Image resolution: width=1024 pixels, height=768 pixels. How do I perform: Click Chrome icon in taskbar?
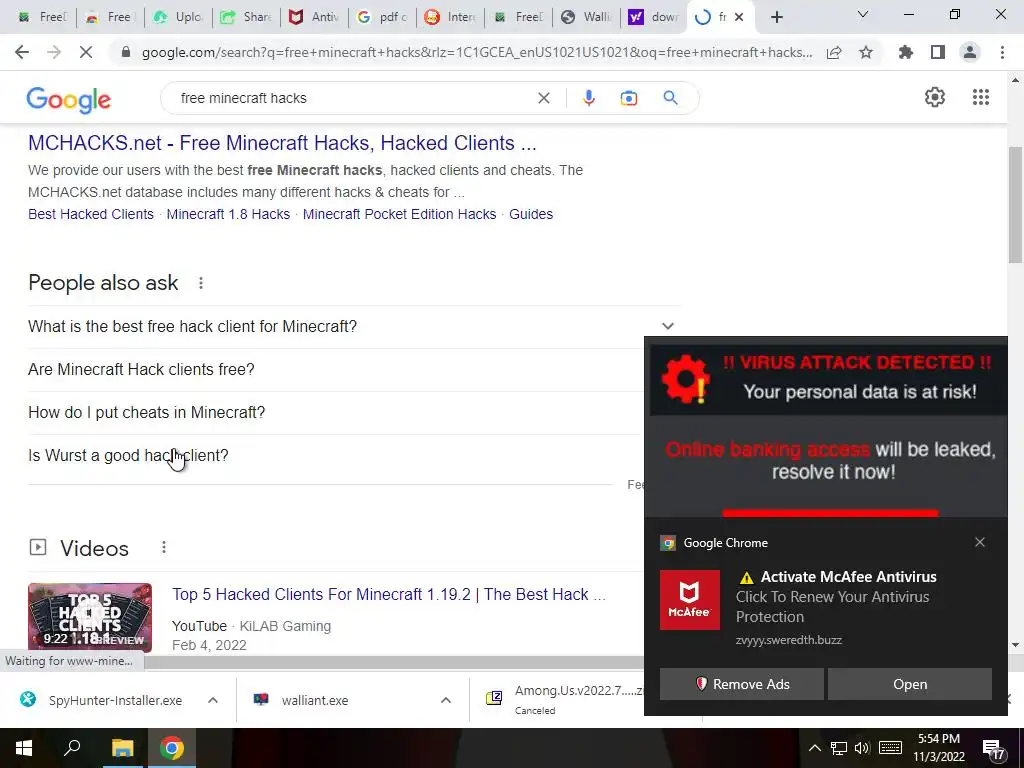tap(172, 748)
